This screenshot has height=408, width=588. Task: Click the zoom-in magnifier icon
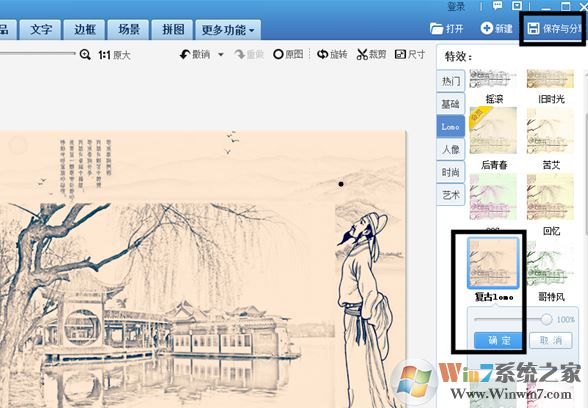tap(85, 55)
